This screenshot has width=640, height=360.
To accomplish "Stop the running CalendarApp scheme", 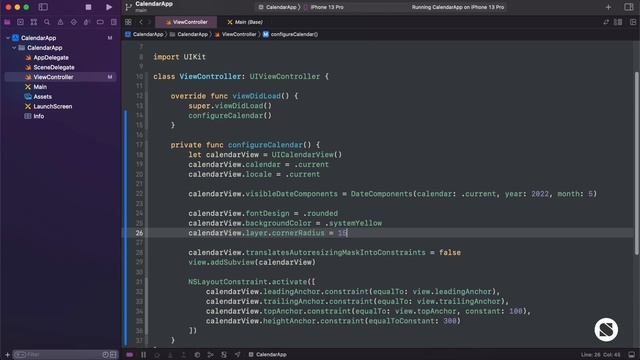I will pyautogui.click(x=88, y=7).
